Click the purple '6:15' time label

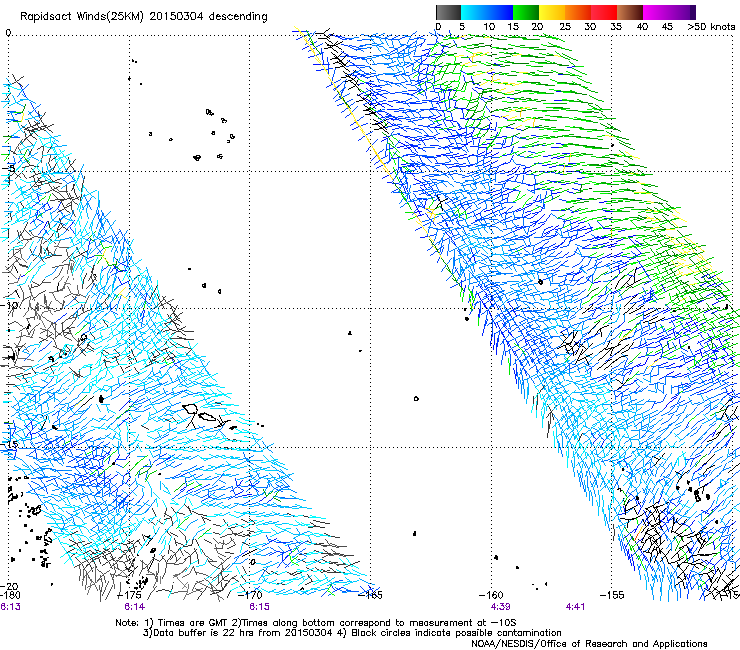[259, 607]
